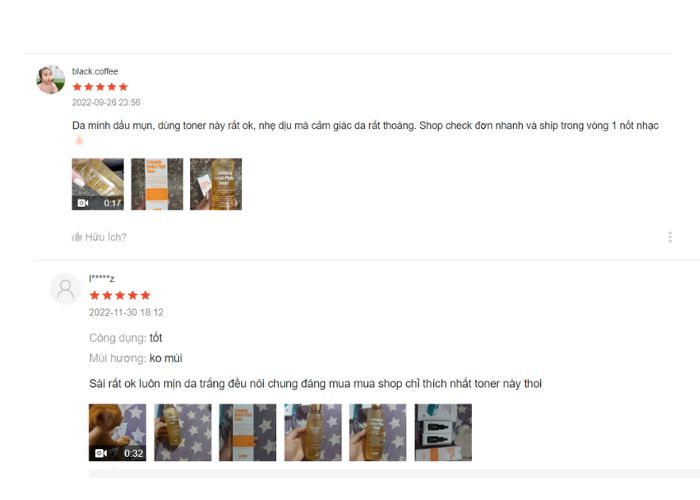Image resolution: width=700 pixels, height=500 pixels.
Task: Mark first review as Hữu ích
Action: 99,237
